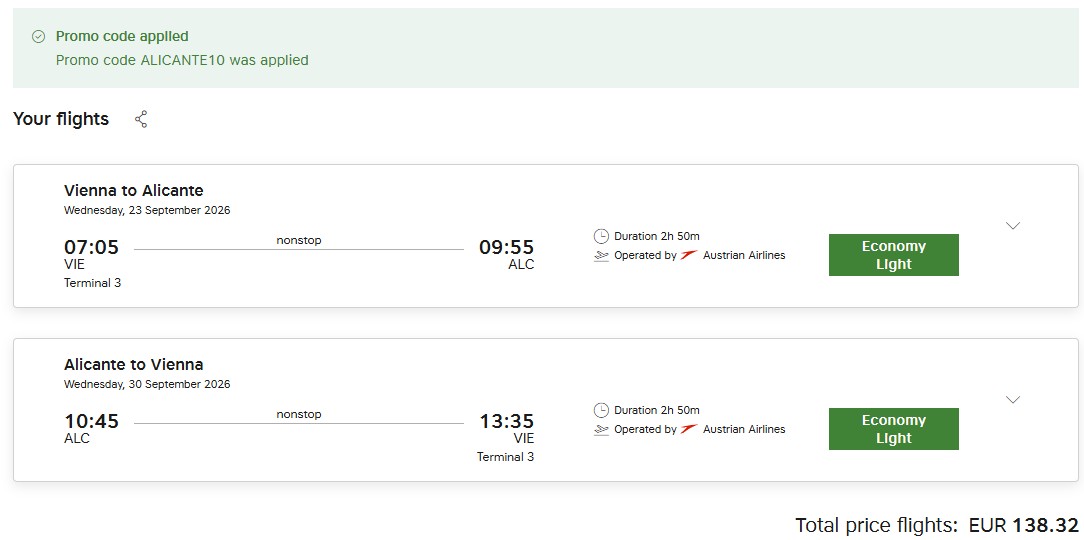Expand the Vienna to Alicante flight details
Image resolution: width=1084 pixels, height=540 pixels.
[x=1012, y=226]
